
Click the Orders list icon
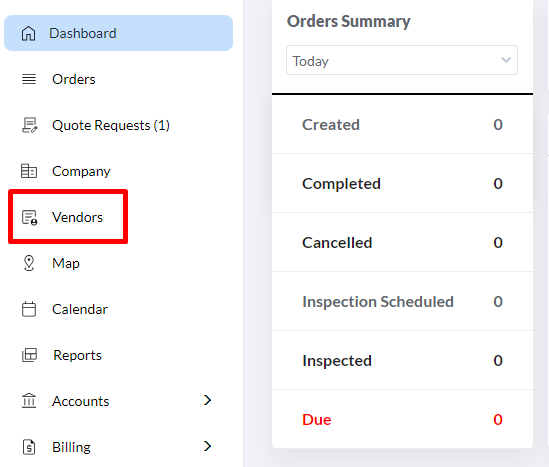(29, 79)
